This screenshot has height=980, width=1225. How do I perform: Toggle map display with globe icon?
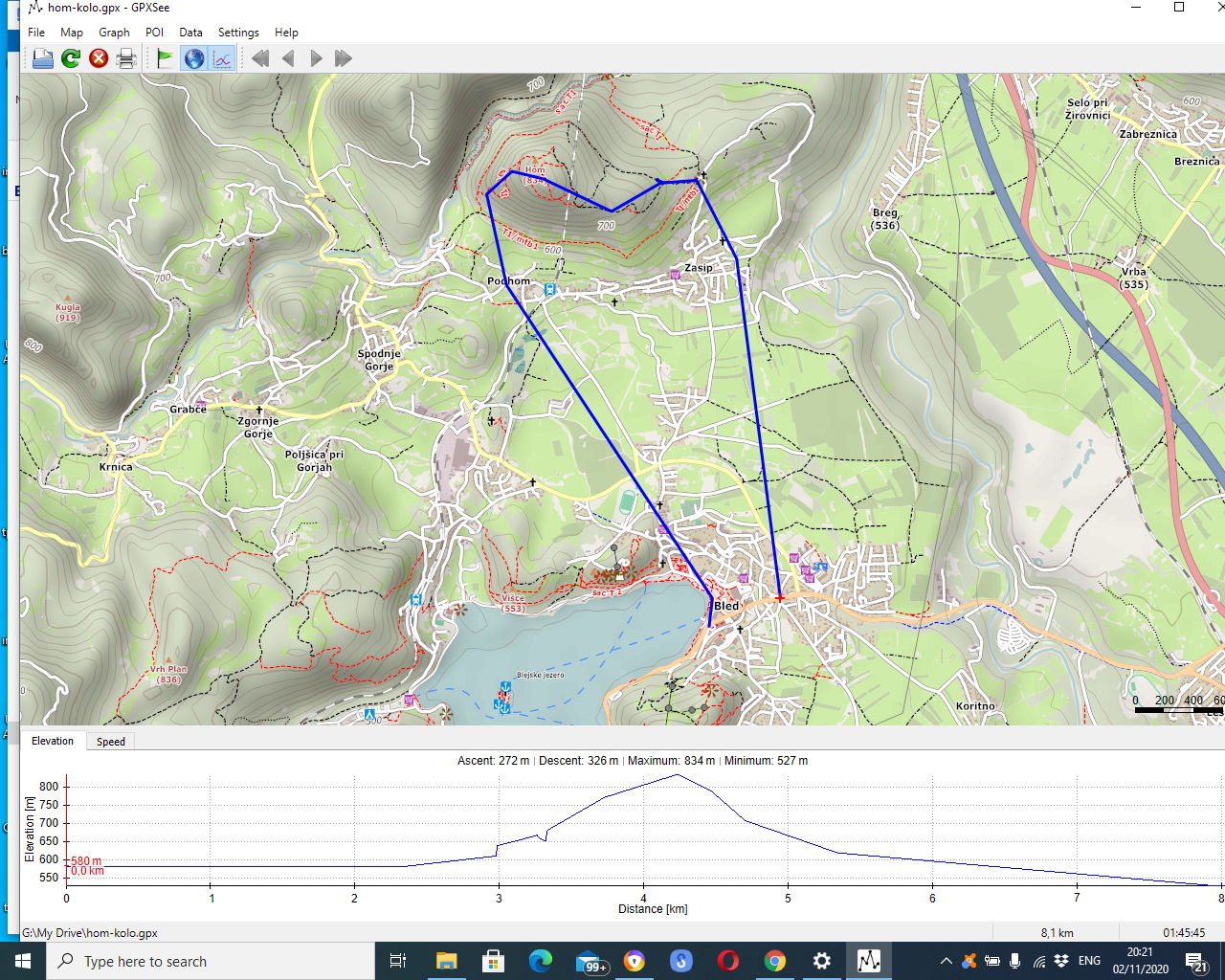pyautogui.click(x=193, y=59)
